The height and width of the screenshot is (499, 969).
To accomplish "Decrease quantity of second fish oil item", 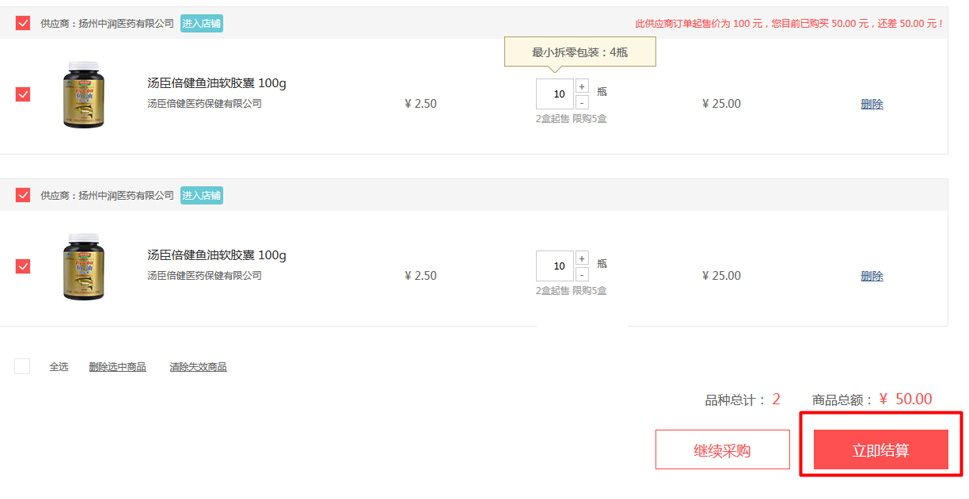I will [582, 274].
